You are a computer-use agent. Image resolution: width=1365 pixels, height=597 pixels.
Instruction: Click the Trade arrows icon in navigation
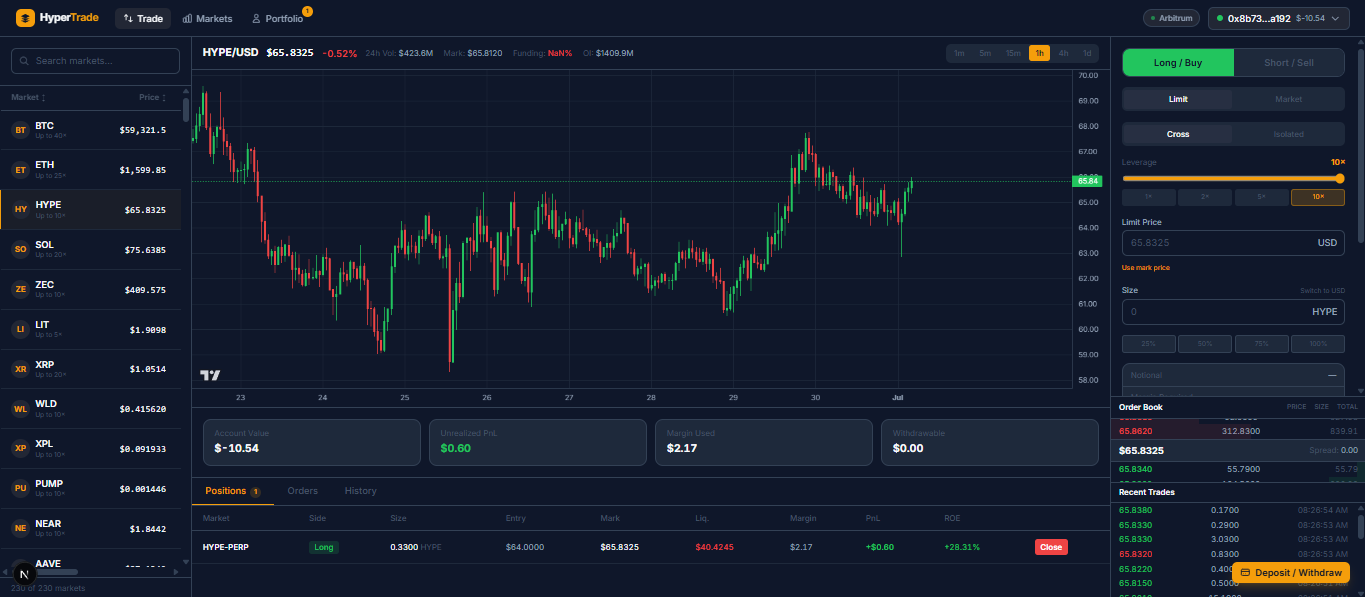click(127, 19)
